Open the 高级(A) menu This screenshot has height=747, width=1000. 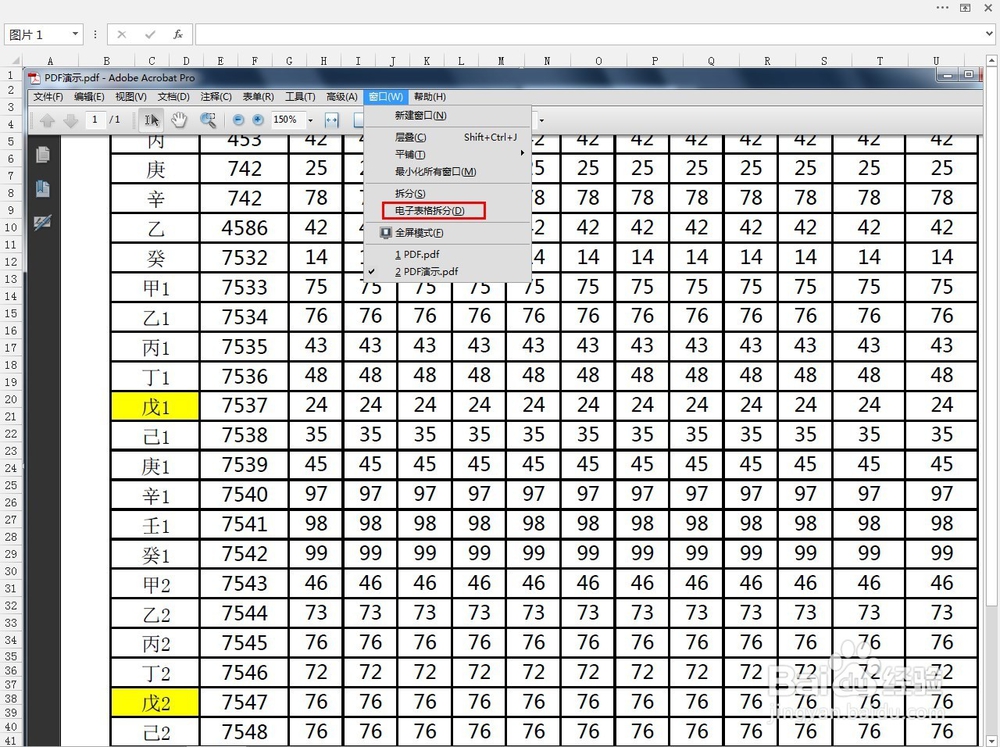pyautogui.click(x=342, y=97)
